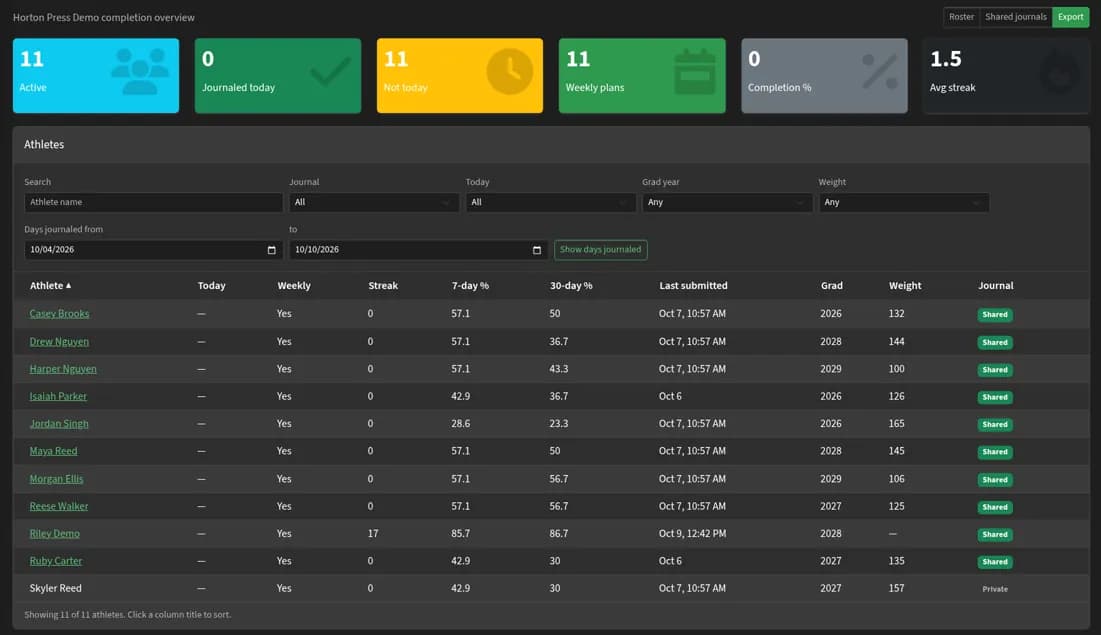The height and width of the screenshot is (635, 1101).
Task: Open calendar picker for Days journaled from
Action: [x=272, y=250]
